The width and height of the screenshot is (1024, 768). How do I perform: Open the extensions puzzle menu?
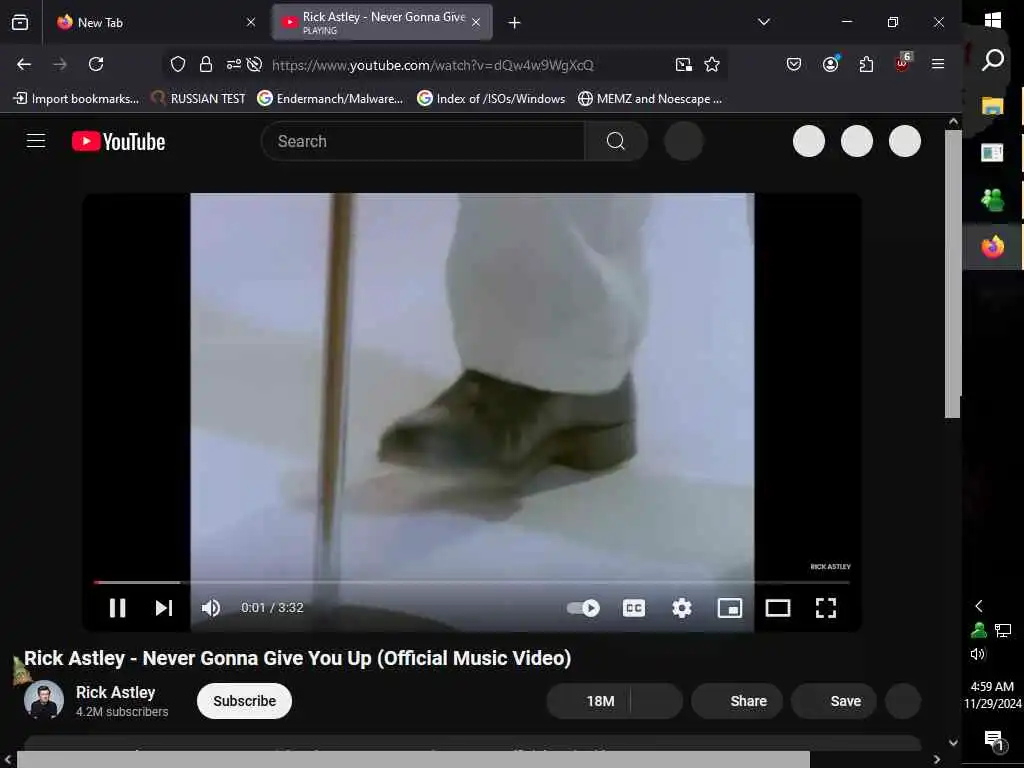pyautogui.click(x=866, y=64)
